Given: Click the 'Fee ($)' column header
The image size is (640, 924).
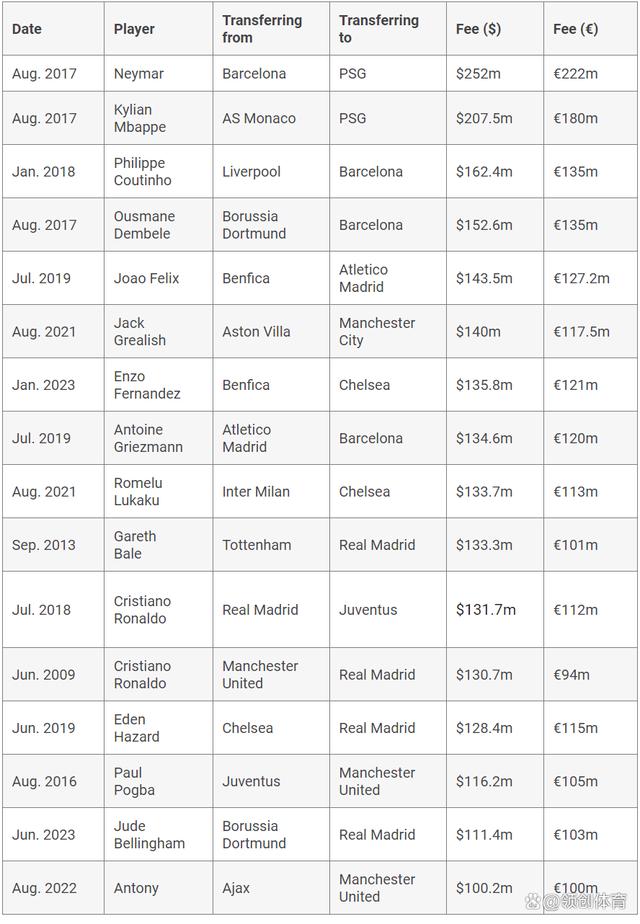Looking at the screenshot, I should [478, 29].
